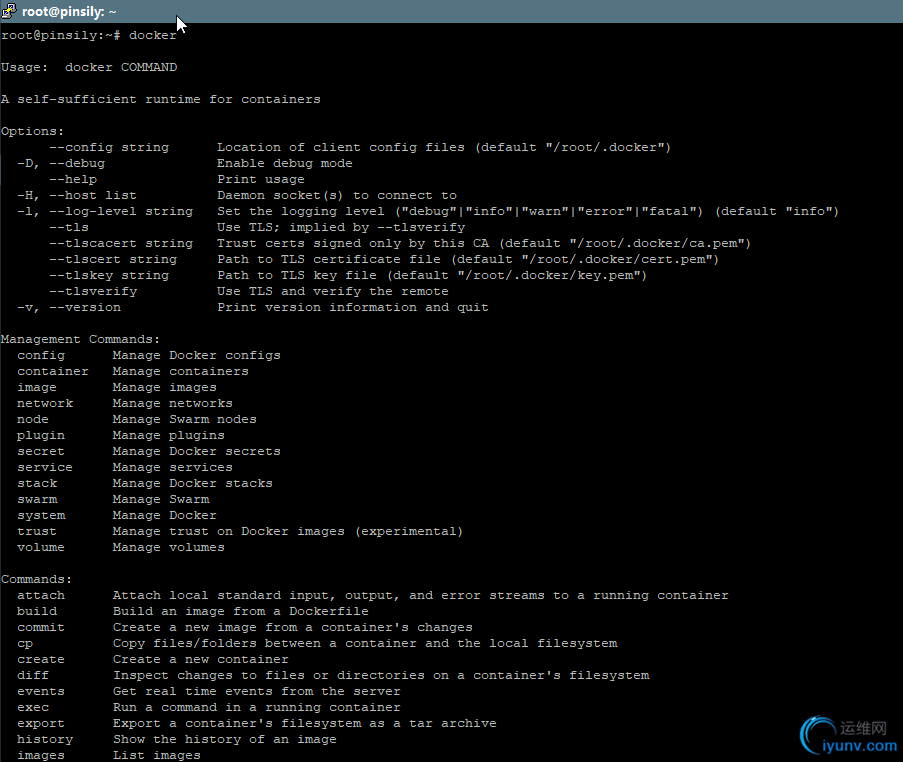Click the 'config' management command
The width and height of the screenshot is (903, 762).
pyautogui.click(x=41, y=355)
